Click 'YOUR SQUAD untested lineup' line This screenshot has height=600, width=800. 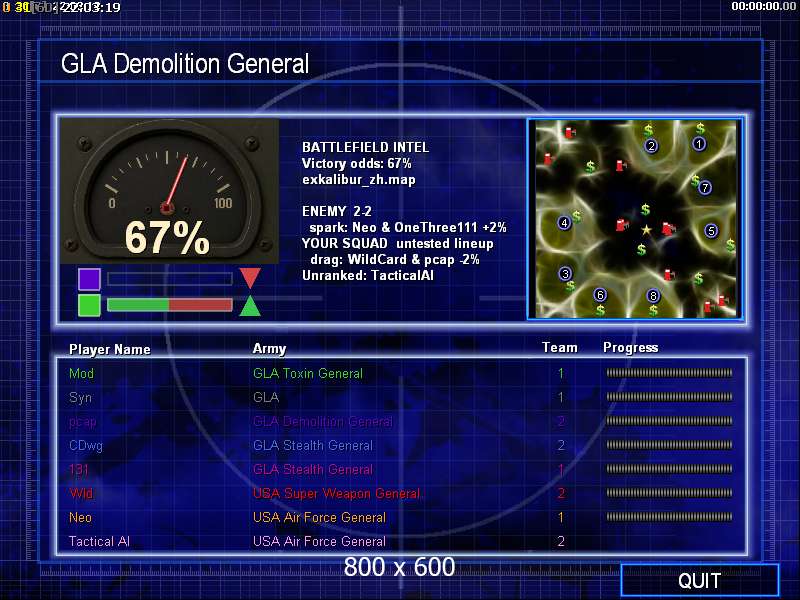[x=397, y=243]
